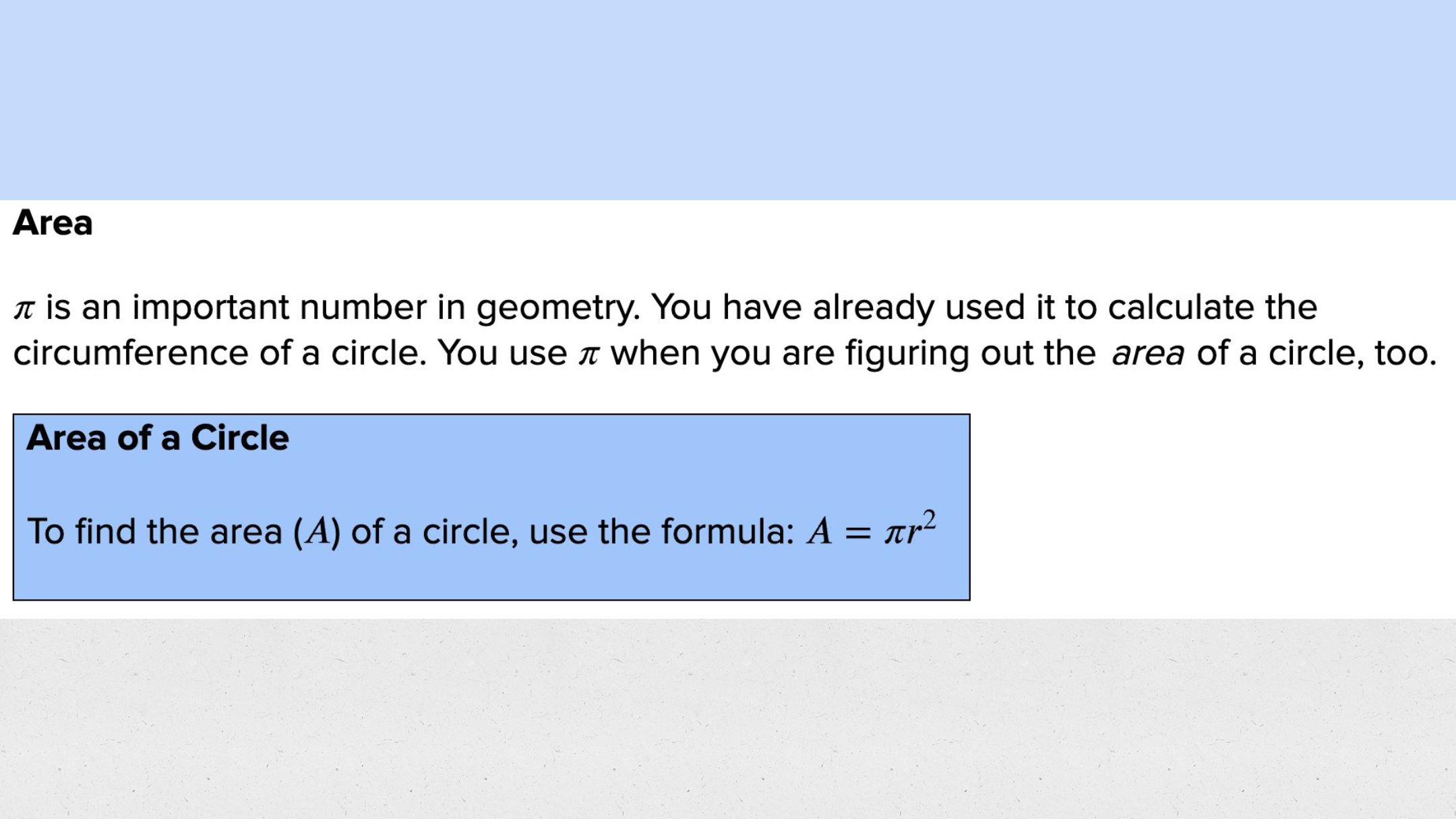Click the superscript 2 in the formula
The height and width of the screenshot is (819, 1456).
[x=929, y=520]
